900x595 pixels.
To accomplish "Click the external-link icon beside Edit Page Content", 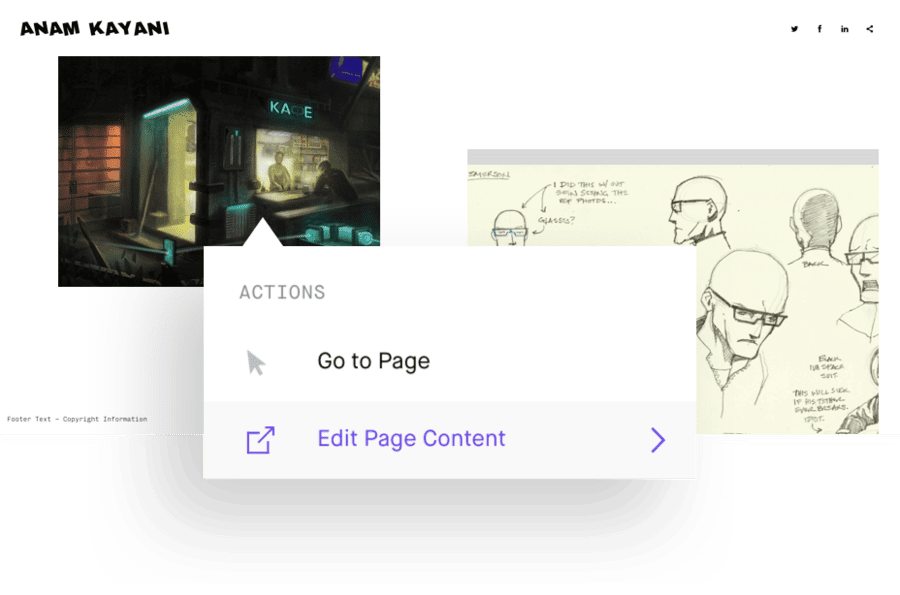I will (x=260, y=440).
